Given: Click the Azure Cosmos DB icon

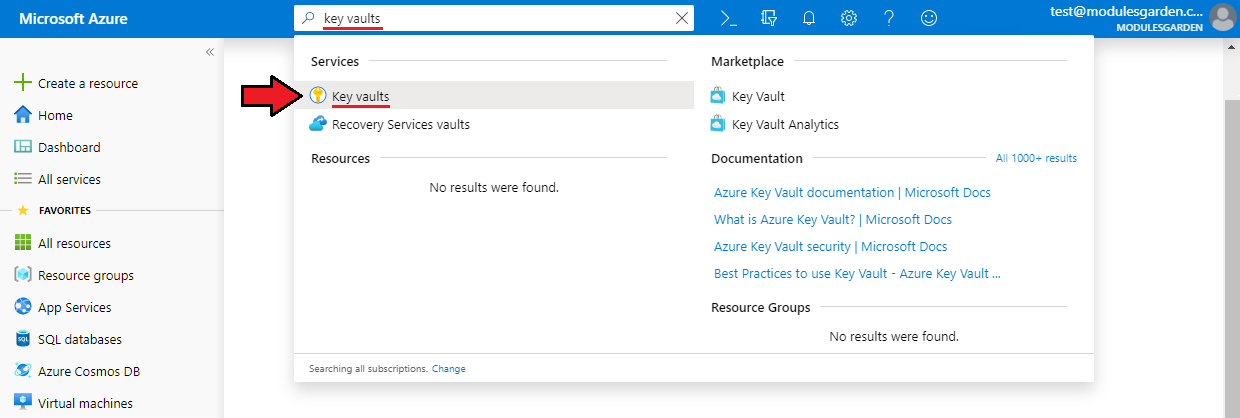Looking at the screenshot, I should point(23,371).
